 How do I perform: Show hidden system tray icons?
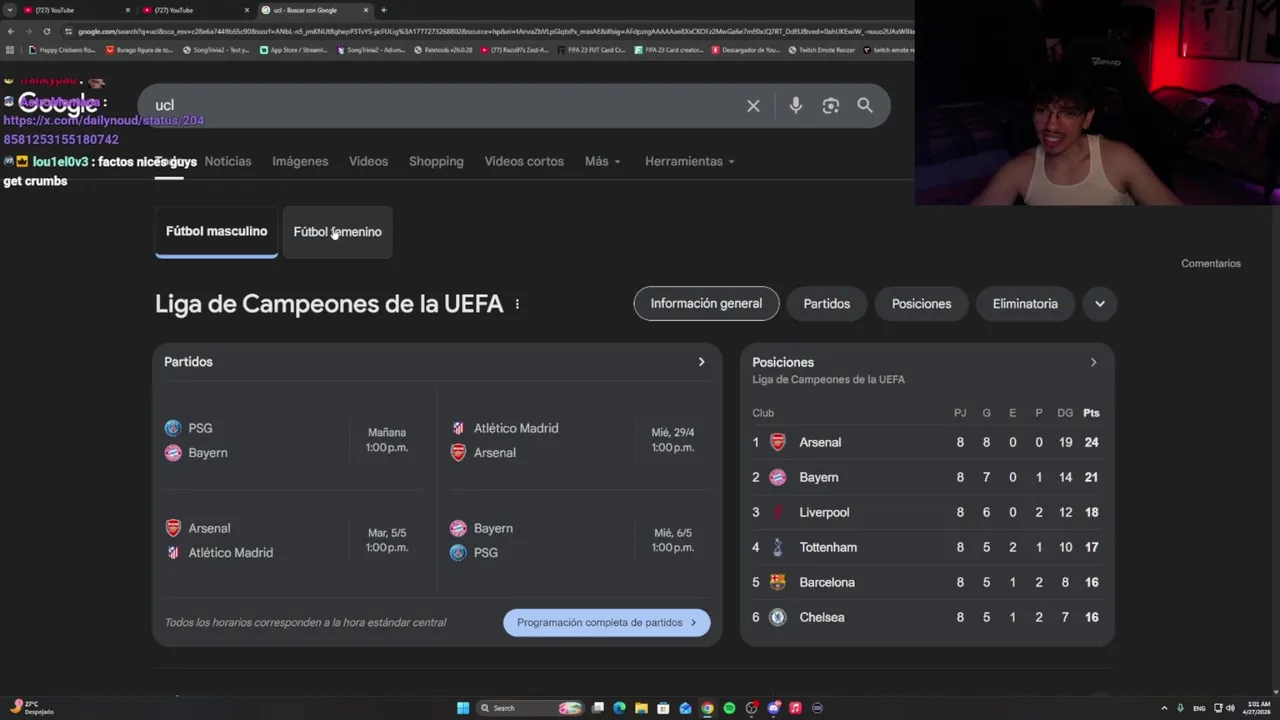pyautogui.click(x=1164, y=708)
